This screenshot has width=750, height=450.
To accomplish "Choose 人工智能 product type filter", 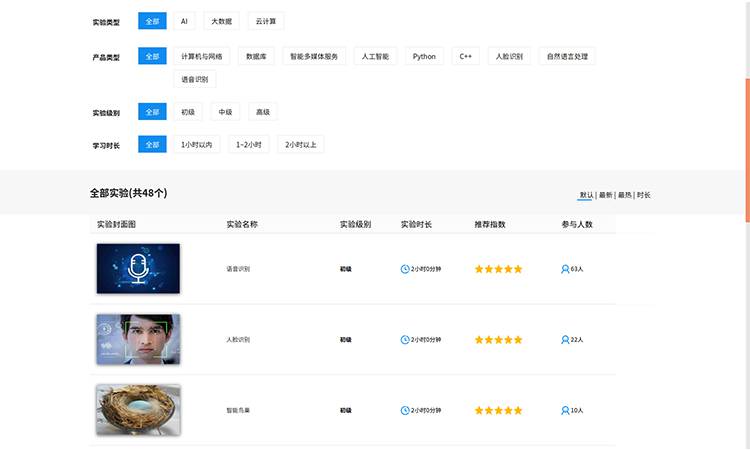I will pos(375,56).
